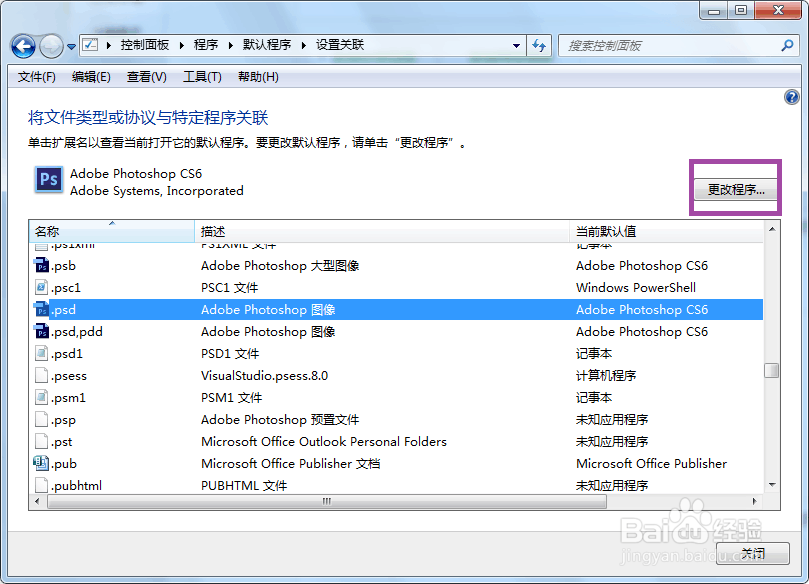Screen dimensions: 809x584
Task: Click the vertical scrollbar thumb
Action: 771,370
